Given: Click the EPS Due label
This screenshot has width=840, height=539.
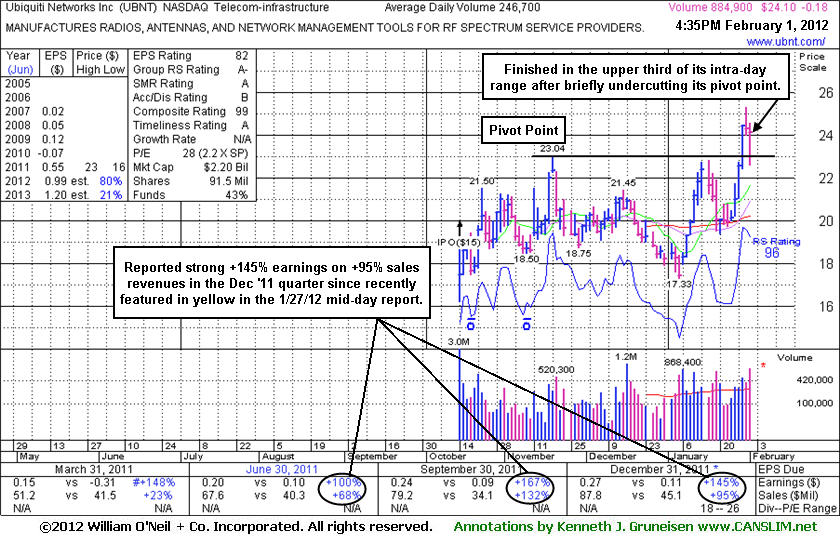Looking at the screenshot, I should coord(781,469).
